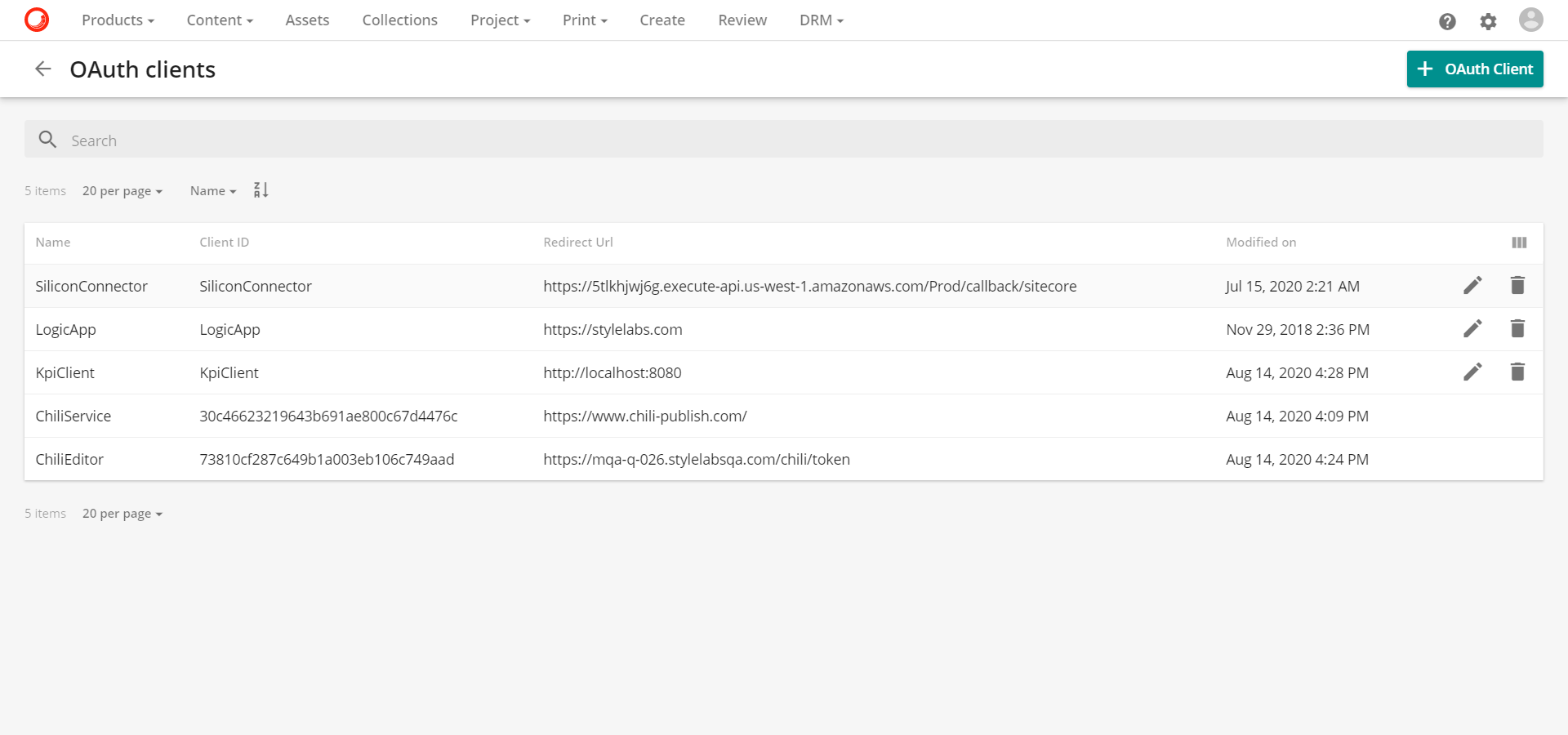Open the column configuration icon
1568x735 pixels.
(x=1519, y=242)
